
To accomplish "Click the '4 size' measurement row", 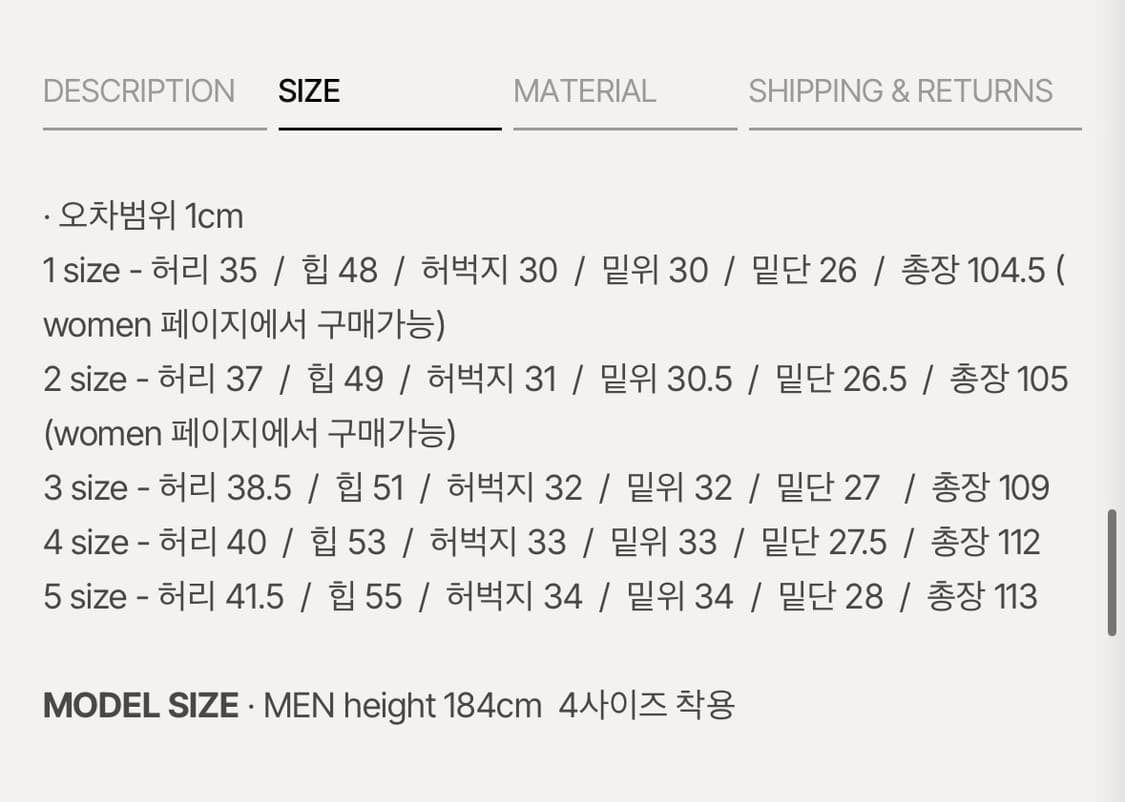I will tap(541, 541).
